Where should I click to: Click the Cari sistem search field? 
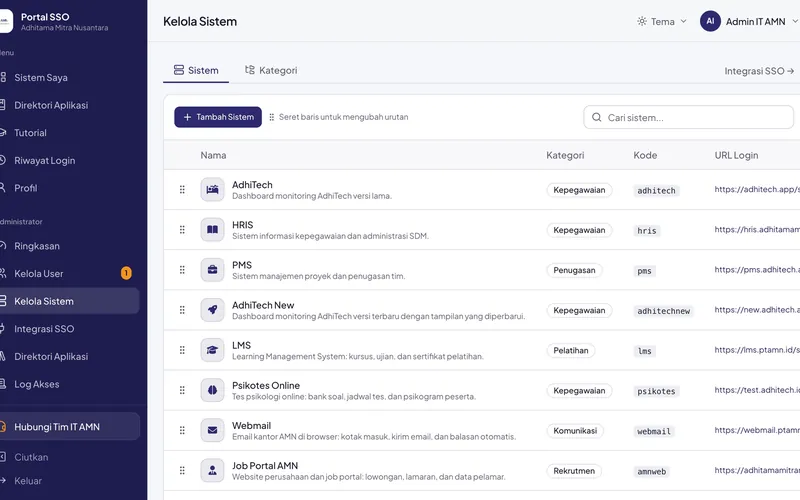[x=689, y=117]
